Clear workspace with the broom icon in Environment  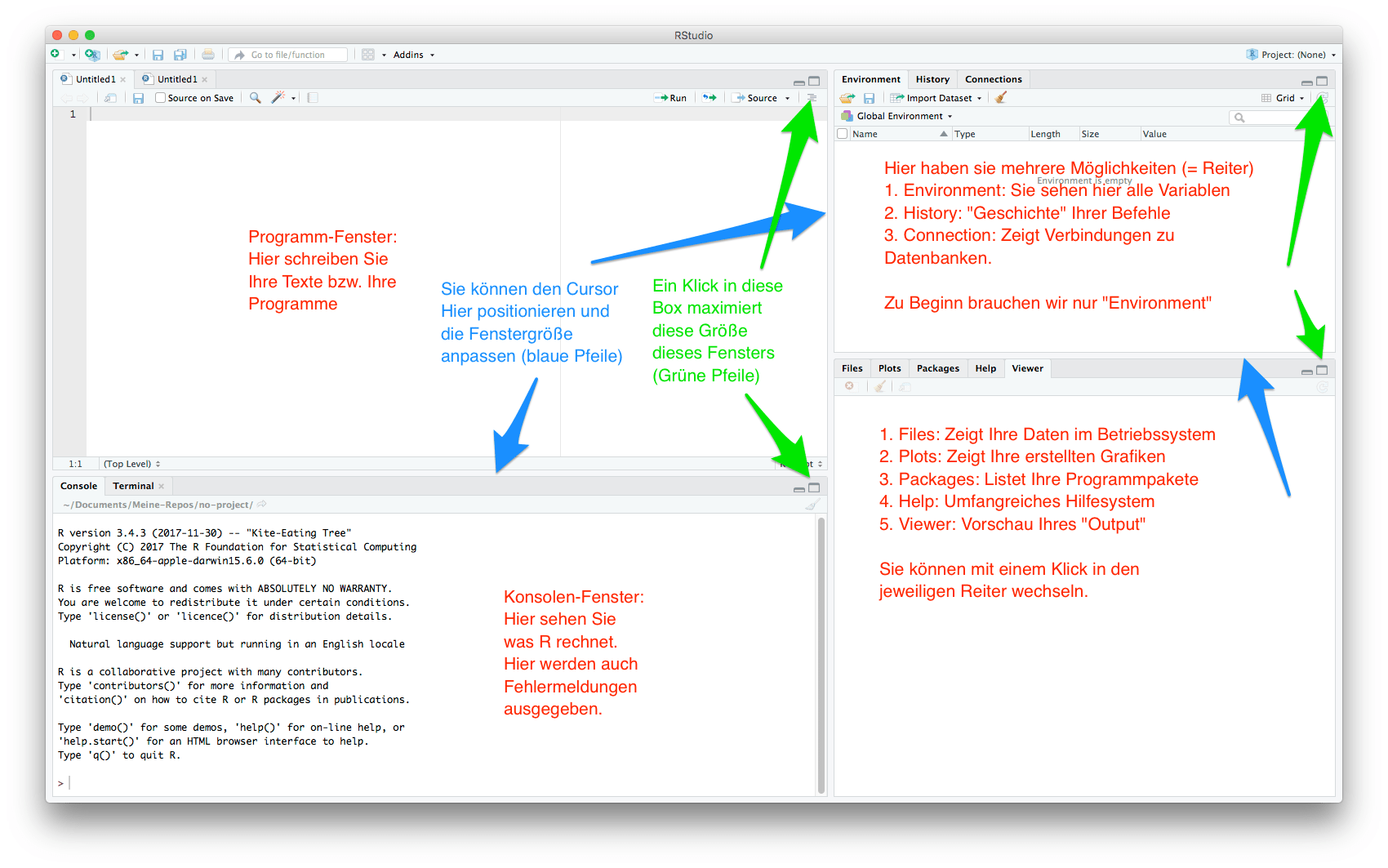pyautogui.click(x=1001, y=98)
